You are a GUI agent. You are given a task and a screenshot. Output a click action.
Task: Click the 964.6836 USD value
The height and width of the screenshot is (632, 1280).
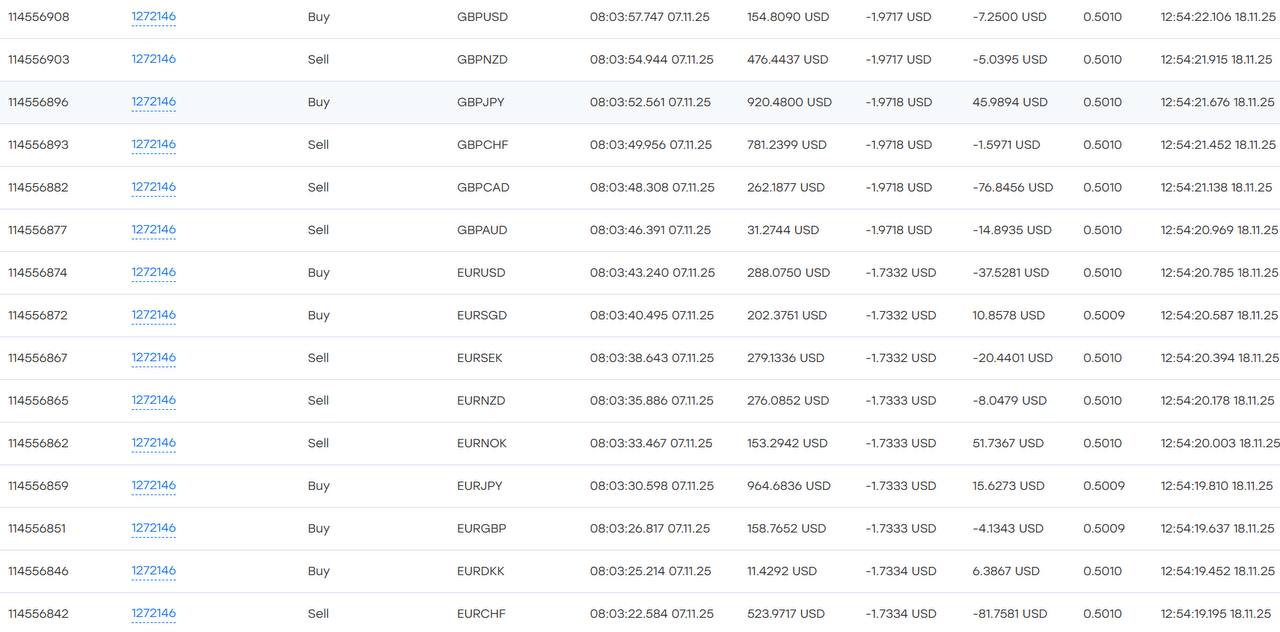pyautogui.click(x=789, y=486)
